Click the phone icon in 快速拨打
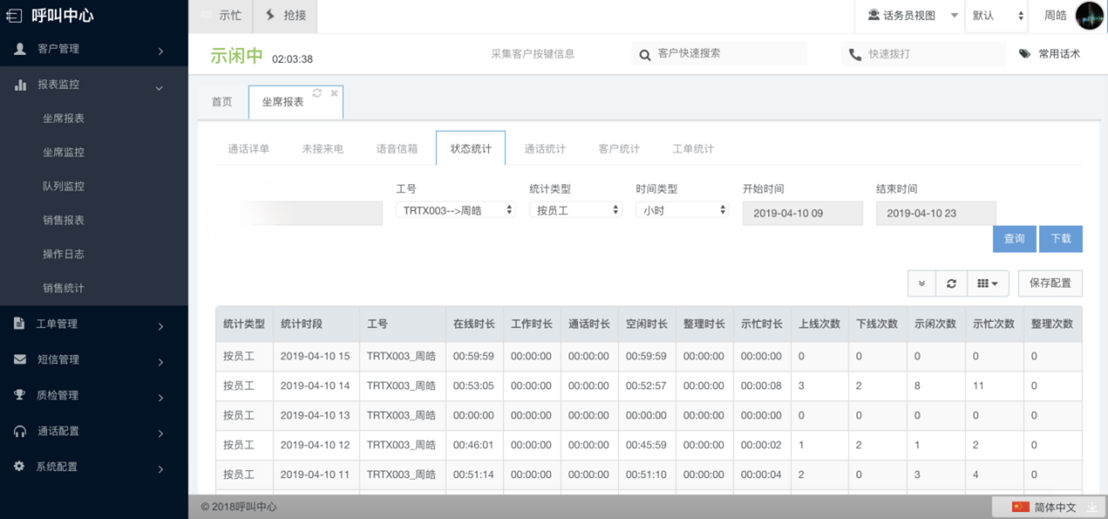 tap(855, 55)
